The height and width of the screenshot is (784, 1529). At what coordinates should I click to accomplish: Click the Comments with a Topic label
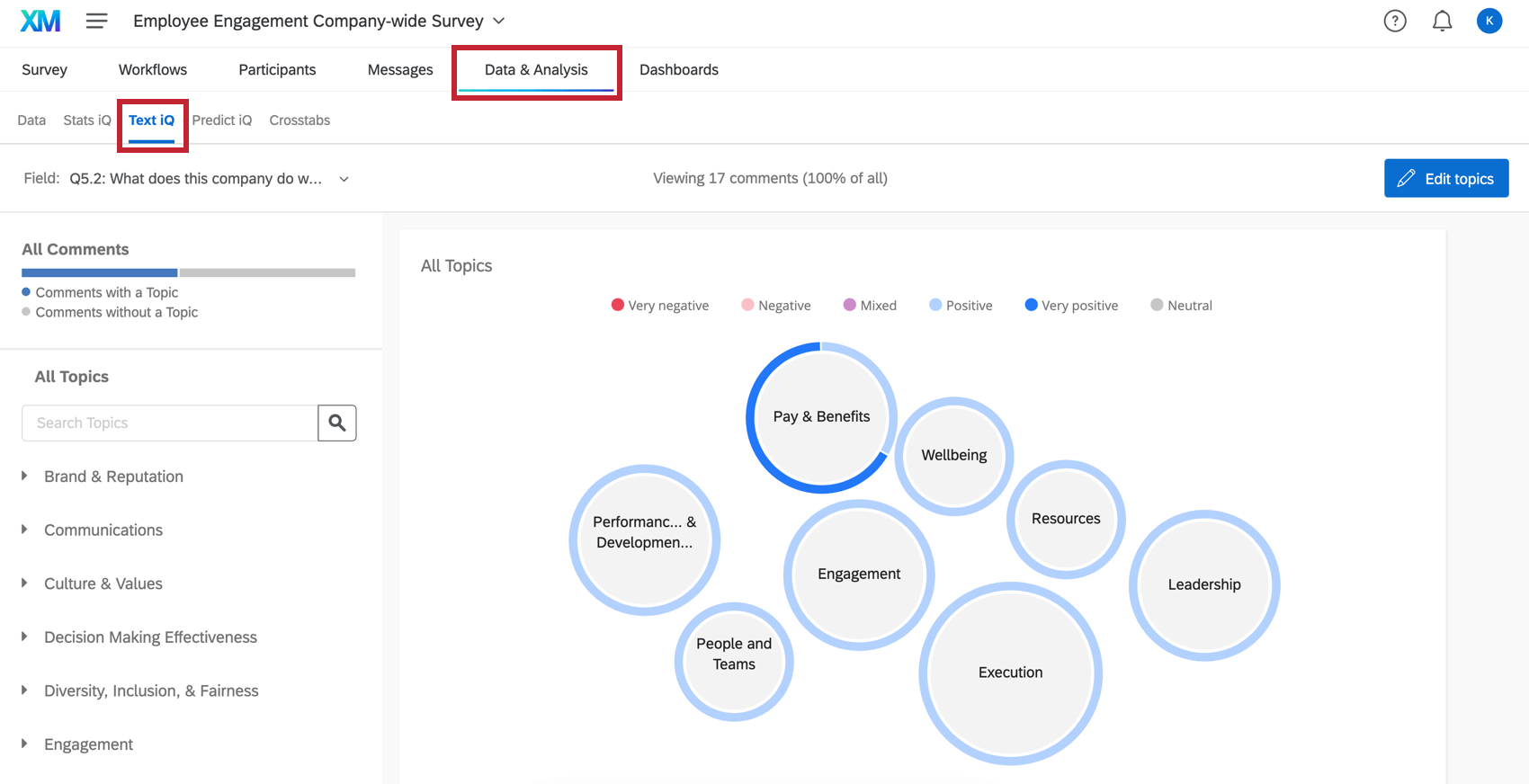click(107, 292)
